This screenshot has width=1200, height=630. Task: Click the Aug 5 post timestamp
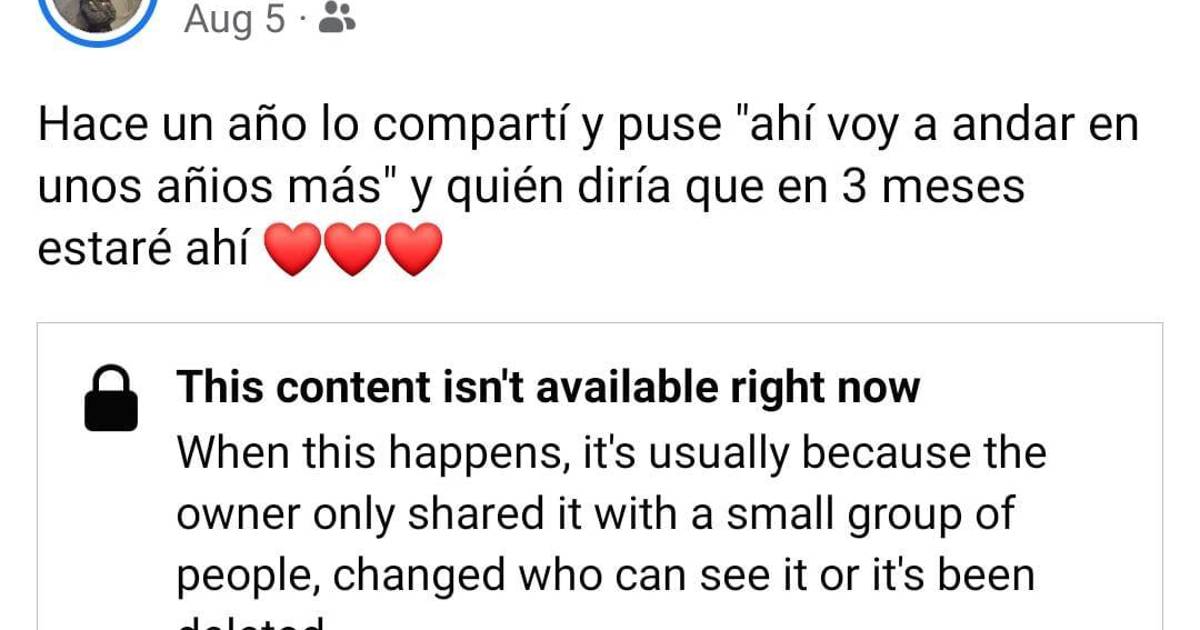234,18
